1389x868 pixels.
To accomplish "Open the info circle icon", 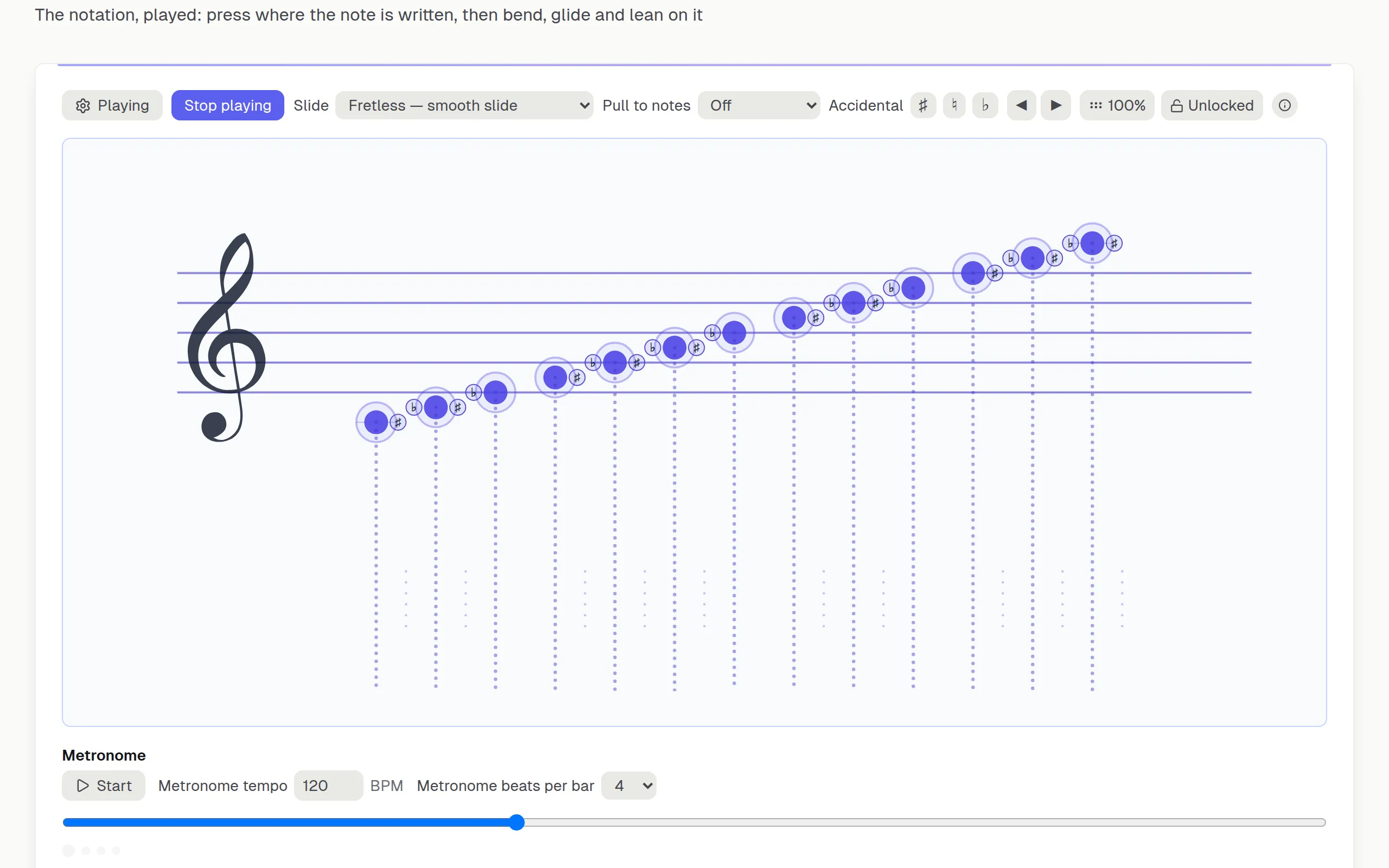I will tap(1284, 105).
